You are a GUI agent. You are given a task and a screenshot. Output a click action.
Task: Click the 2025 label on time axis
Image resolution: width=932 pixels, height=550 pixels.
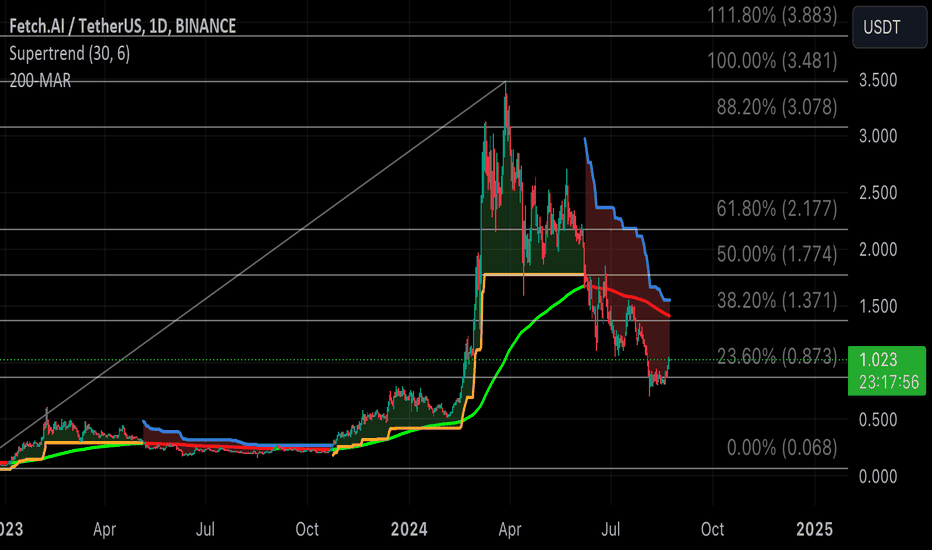coord(814,529)
